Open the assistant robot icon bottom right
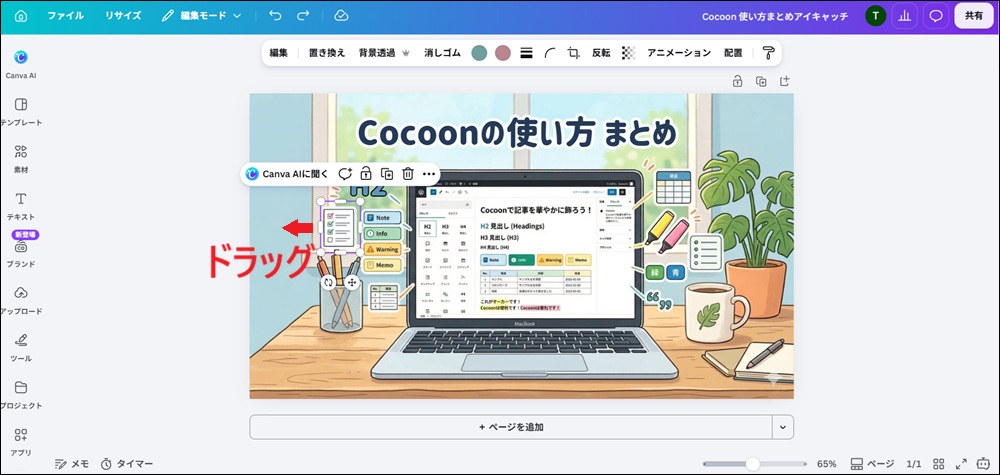 (x=982, y=464)
